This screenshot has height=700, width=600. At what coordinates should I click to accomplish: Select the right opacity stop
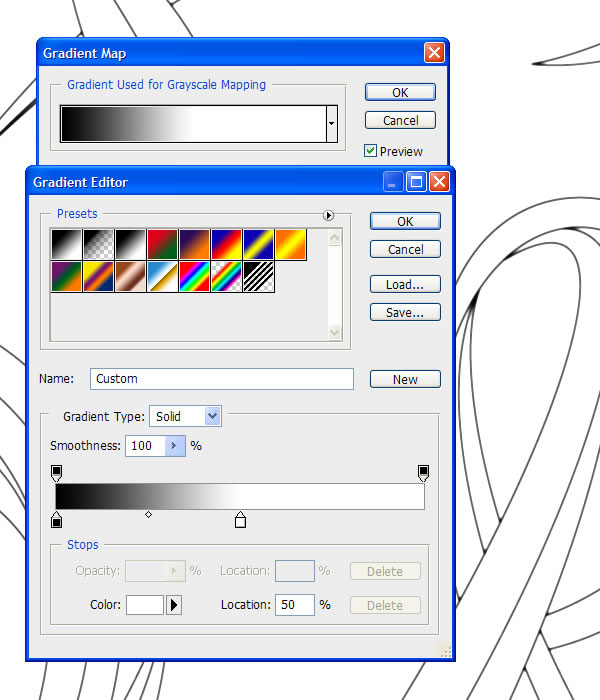click(x=423, y=473)
